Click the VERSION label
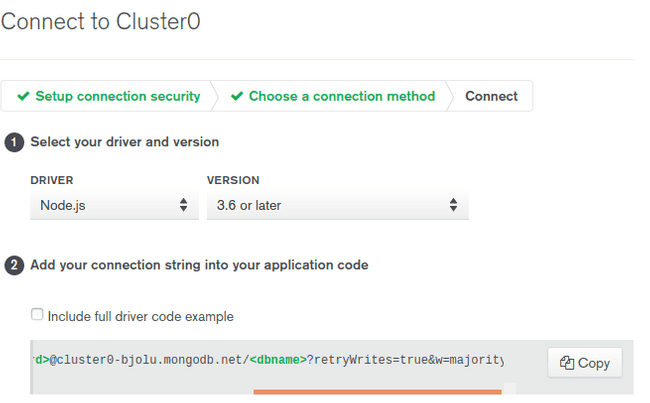 (233, 180)
